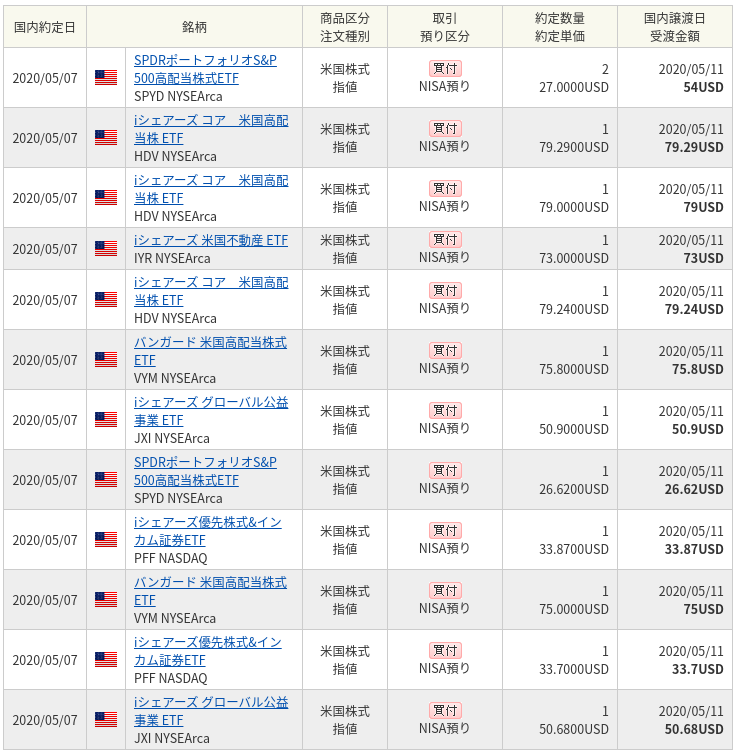Viewport: 738px width, 755px height.
Task: Click the US flag in the 79.0000USD HDV row
Action: tap(106, 197)
